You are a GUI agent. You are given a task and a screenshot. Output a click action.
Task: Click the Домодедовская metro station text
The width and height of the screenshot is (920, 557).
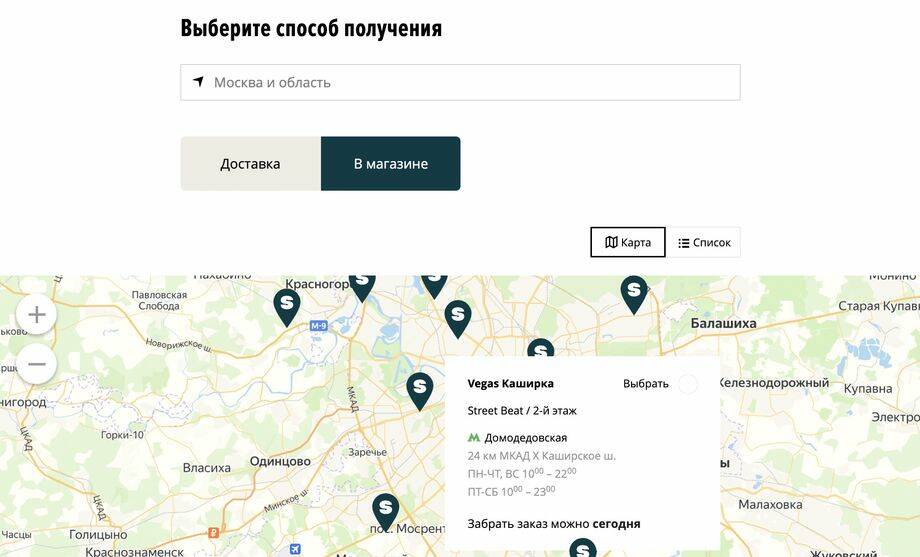click(x=526, y=438)
